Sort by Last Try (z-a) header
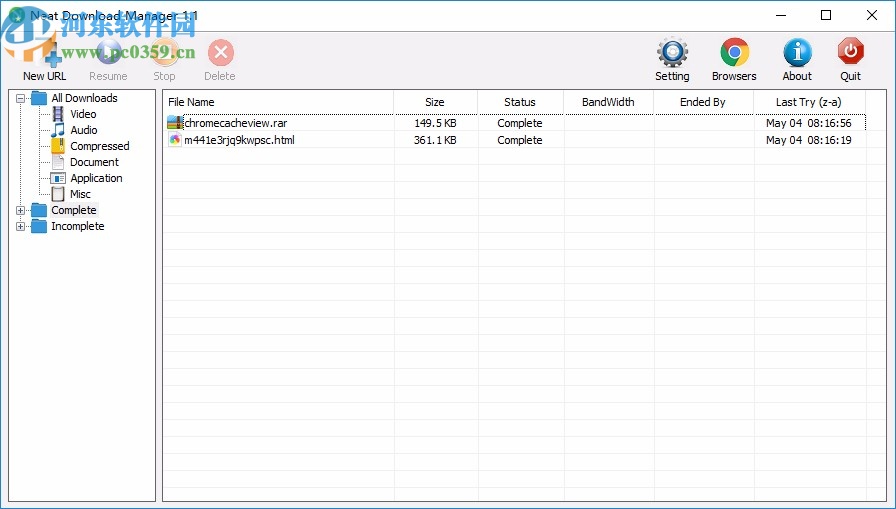The image size is (896, 509). 809,102
